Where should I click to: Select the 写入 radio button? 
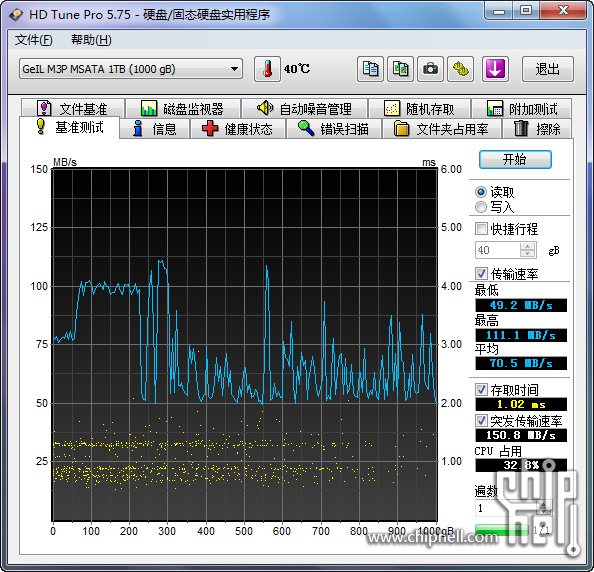coord(481,207)
